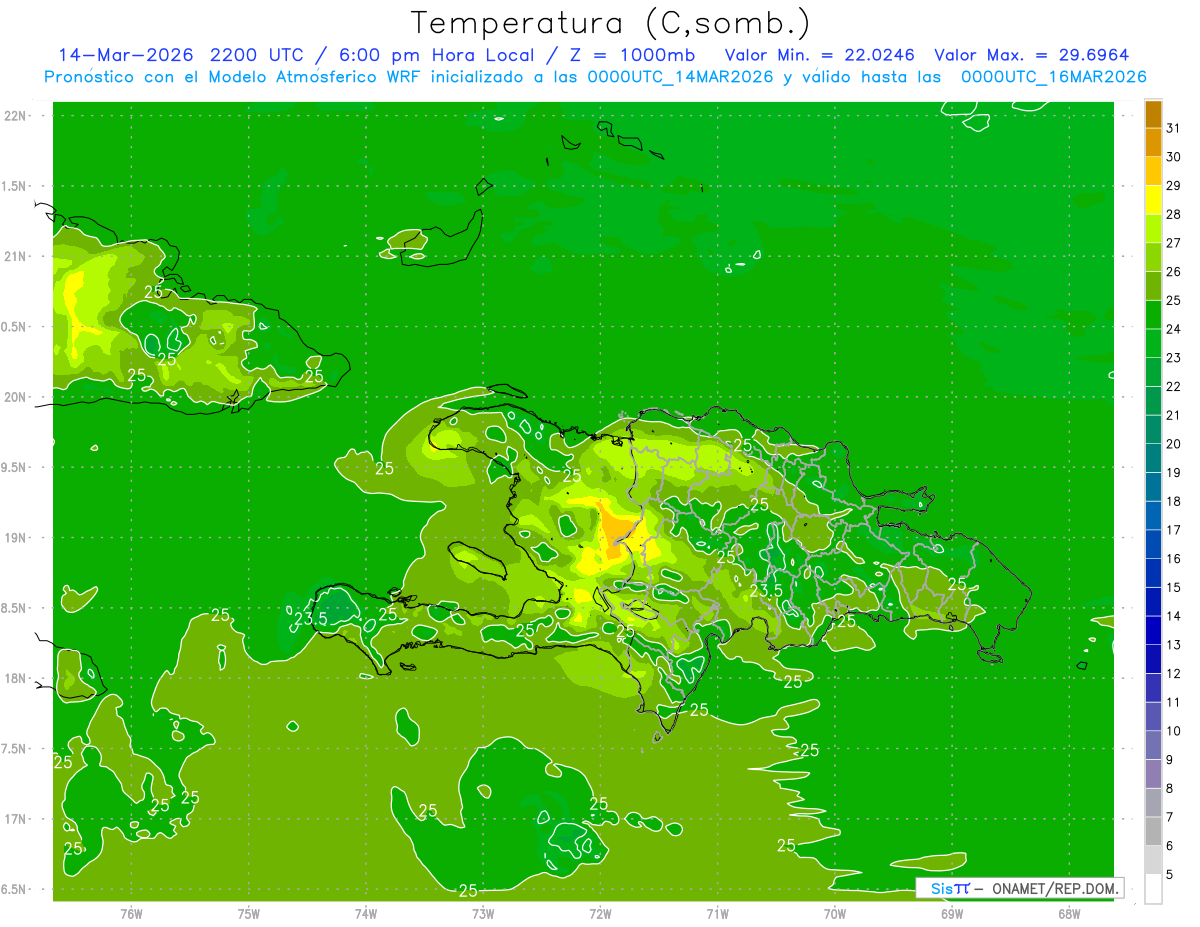Click the dark blue legend swatch between 12 and 13
Screen dimensions: 1200x927
(1153, 659)
